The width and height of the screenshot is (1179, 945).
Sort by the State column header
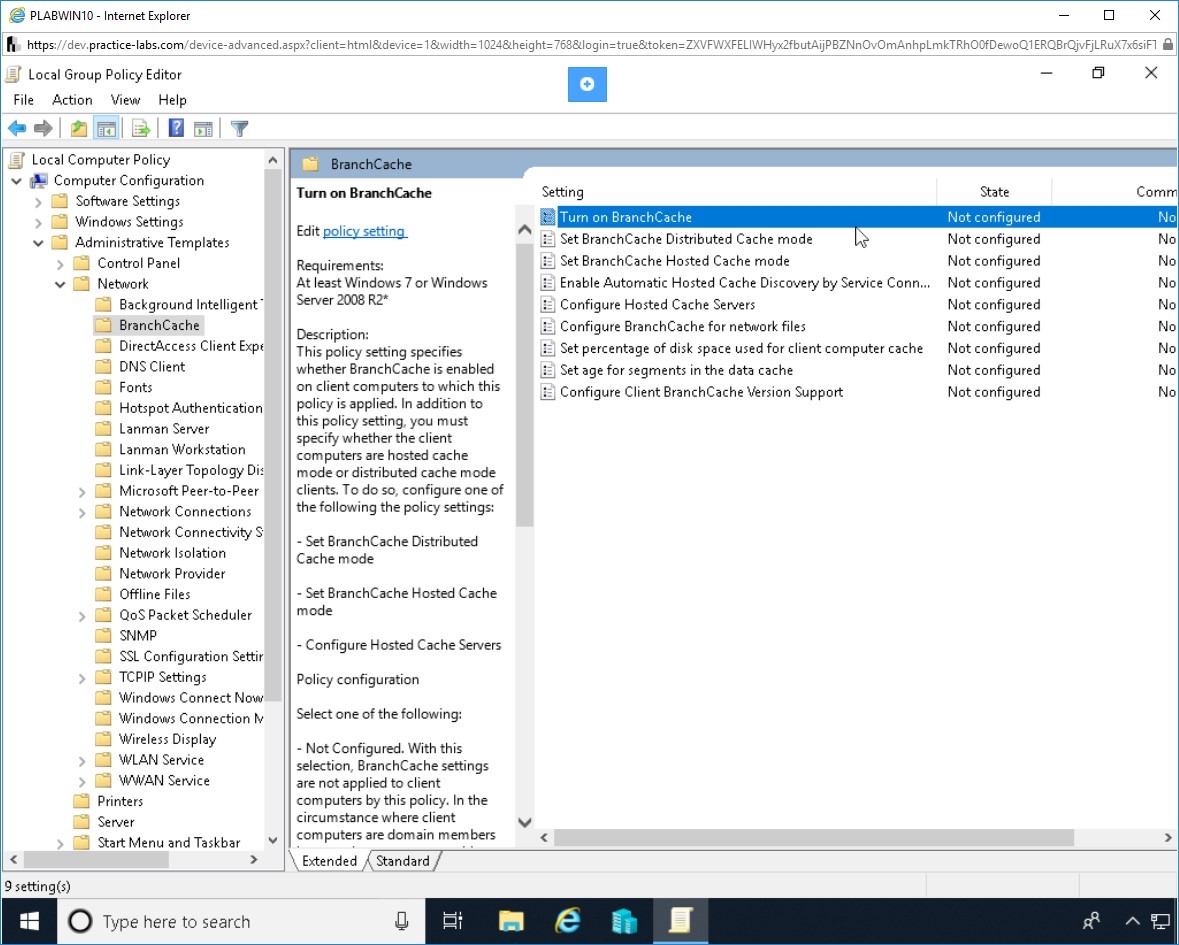[994, 192]
